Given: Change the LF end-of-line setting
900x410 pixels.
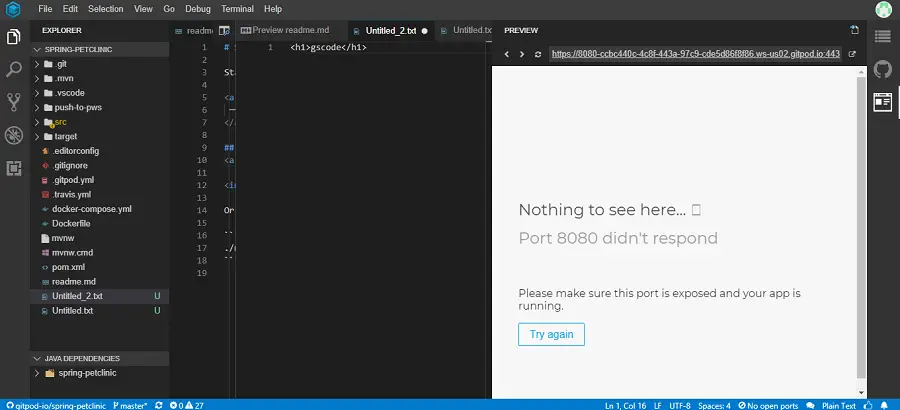Looking at the screenshot, I should (658, 405).
